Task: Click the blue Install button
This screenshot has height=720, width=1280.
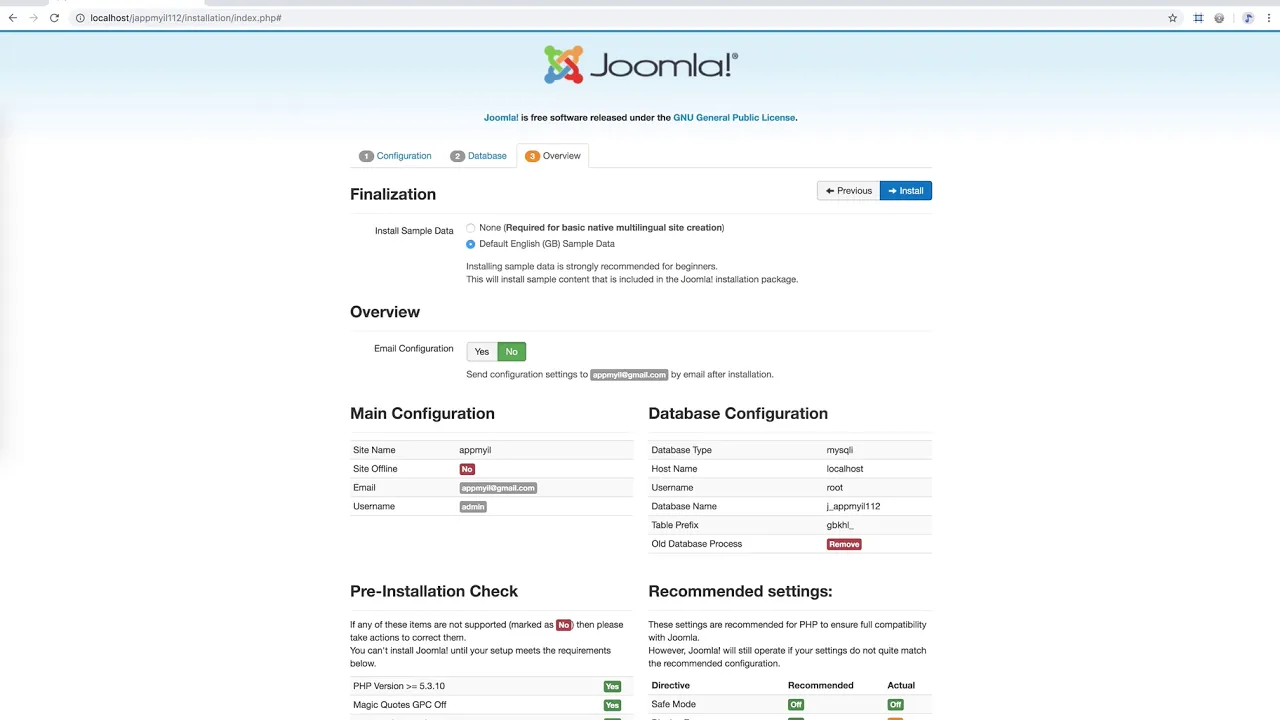Action: 906,191
